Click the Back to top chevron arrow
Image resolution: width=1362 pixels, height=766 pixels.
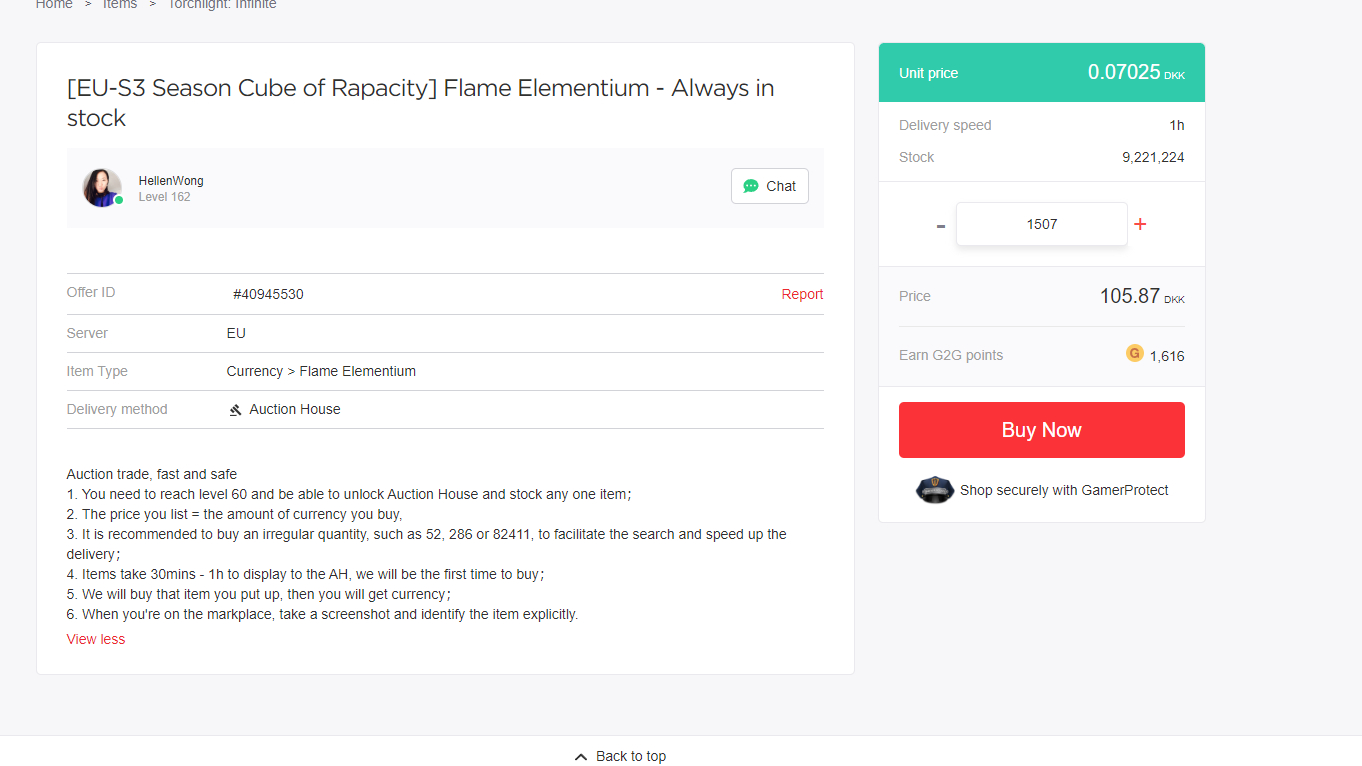(x=581, y=757)
